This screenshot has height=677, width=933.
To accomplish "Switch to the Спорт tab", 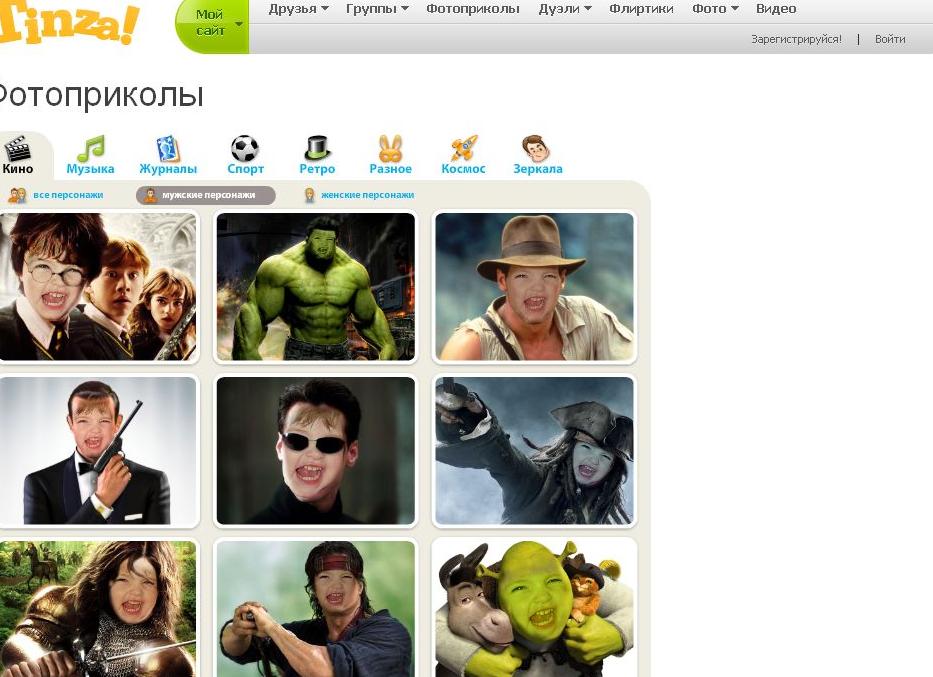I will tap(245, 169).
